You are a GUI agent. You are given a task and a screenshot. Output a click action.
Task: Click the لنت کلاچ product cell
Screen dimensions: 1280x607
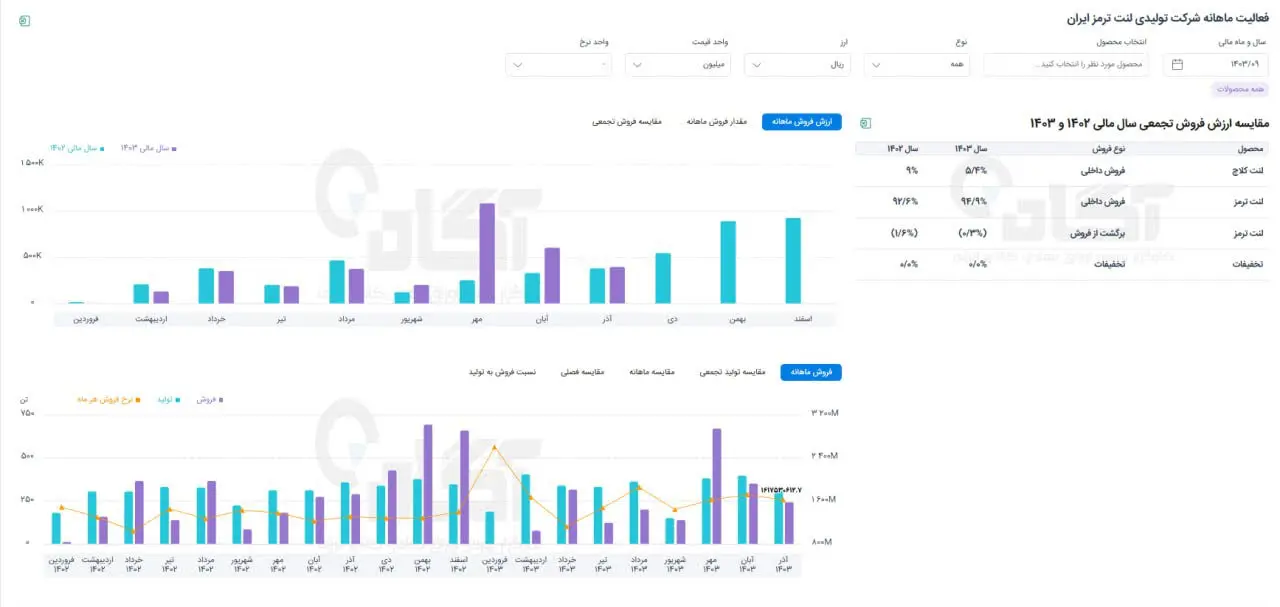1250,171
